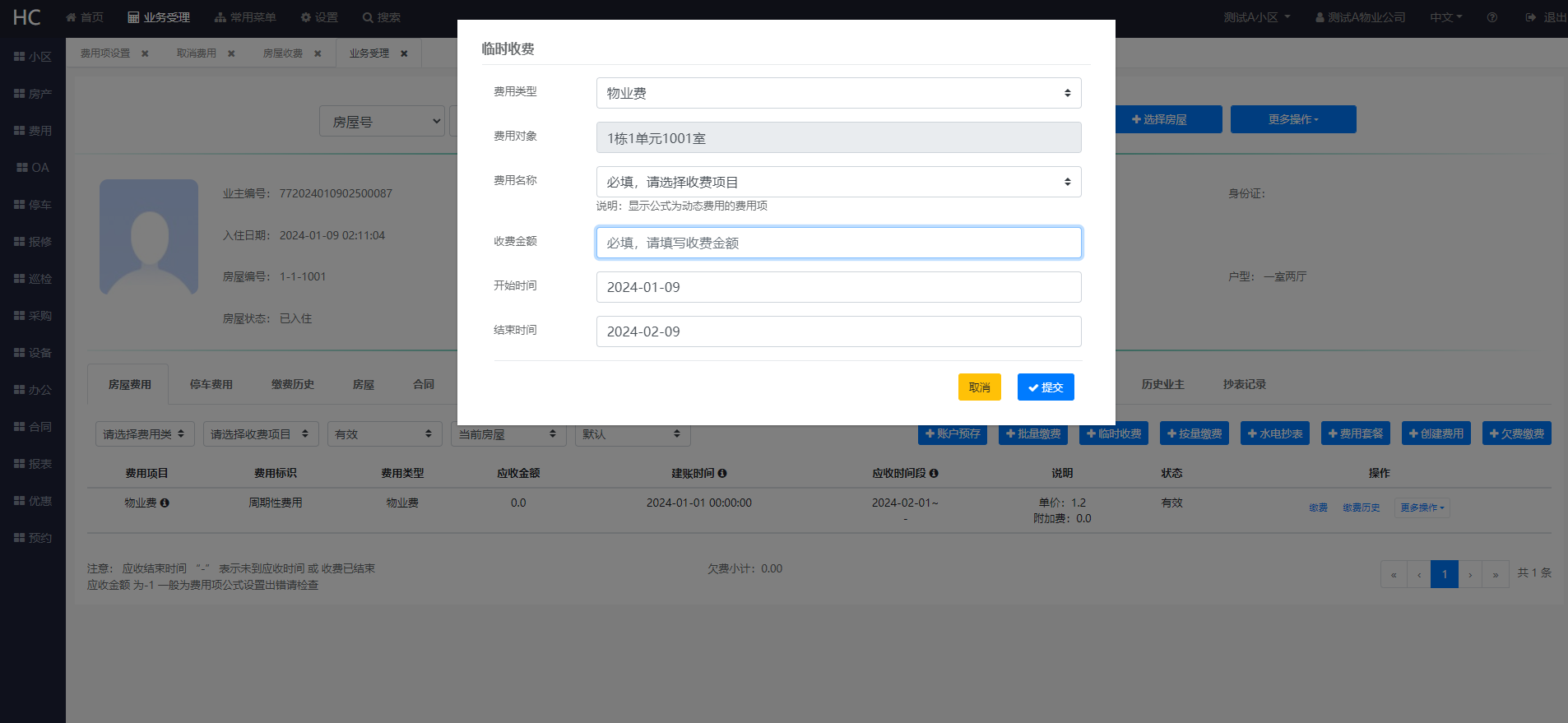Screen dimensions: 1568x723
Task: Close the 房屋收费 tab
Action: pos(318,53)
